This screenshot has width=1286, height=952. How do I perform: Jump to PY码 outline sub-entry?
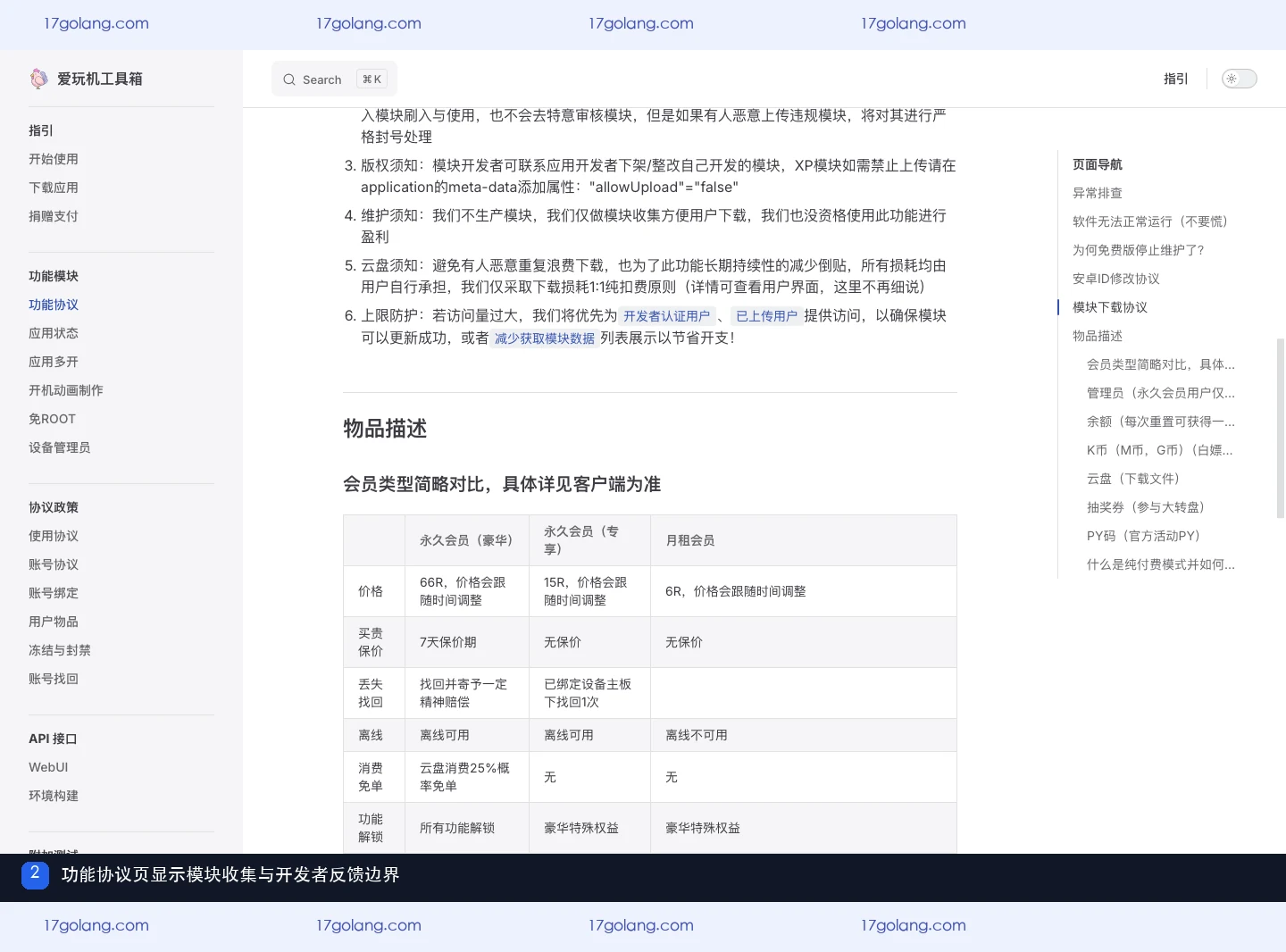[x=1144, y=536]
